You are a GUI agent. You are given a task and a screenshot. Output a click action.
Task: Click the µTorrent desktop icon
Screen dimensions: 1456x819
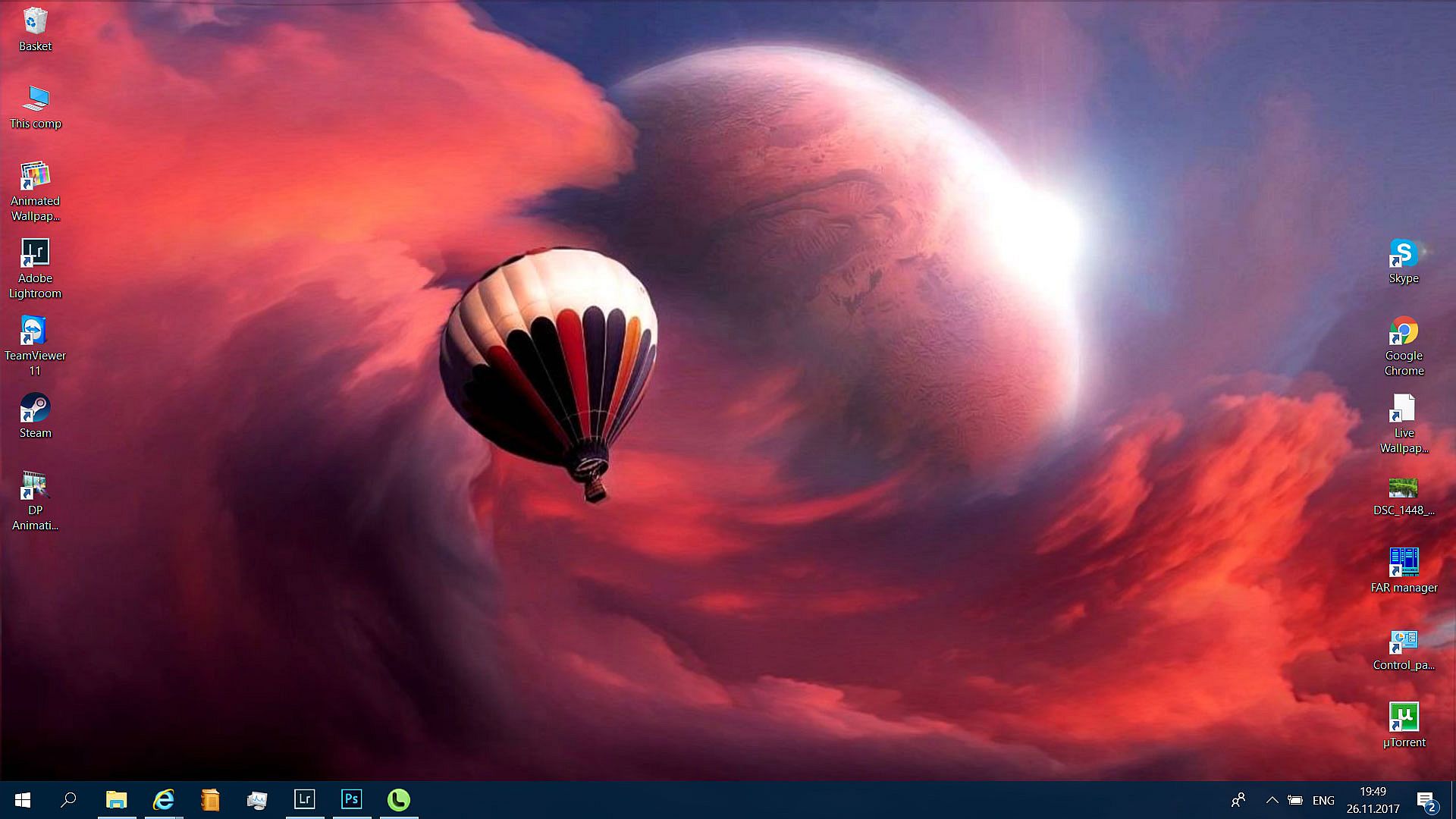pyautogui.click(x=1404, y=717)
